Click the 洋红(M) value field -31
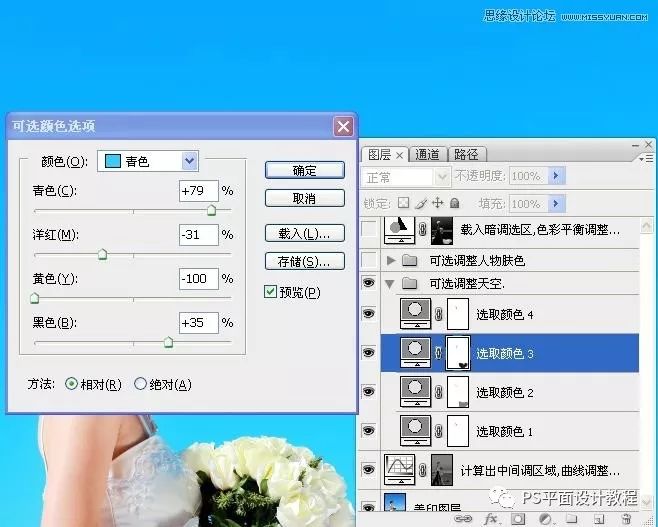This screenshot has width=658, height=527. (198, 235)
